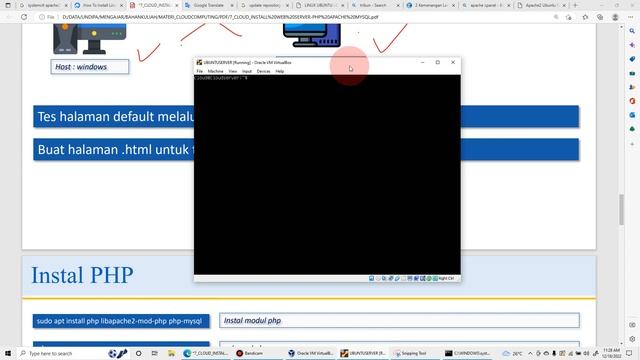
Task: Open the File menu in VirtualBox window
Action: (200, 71)
